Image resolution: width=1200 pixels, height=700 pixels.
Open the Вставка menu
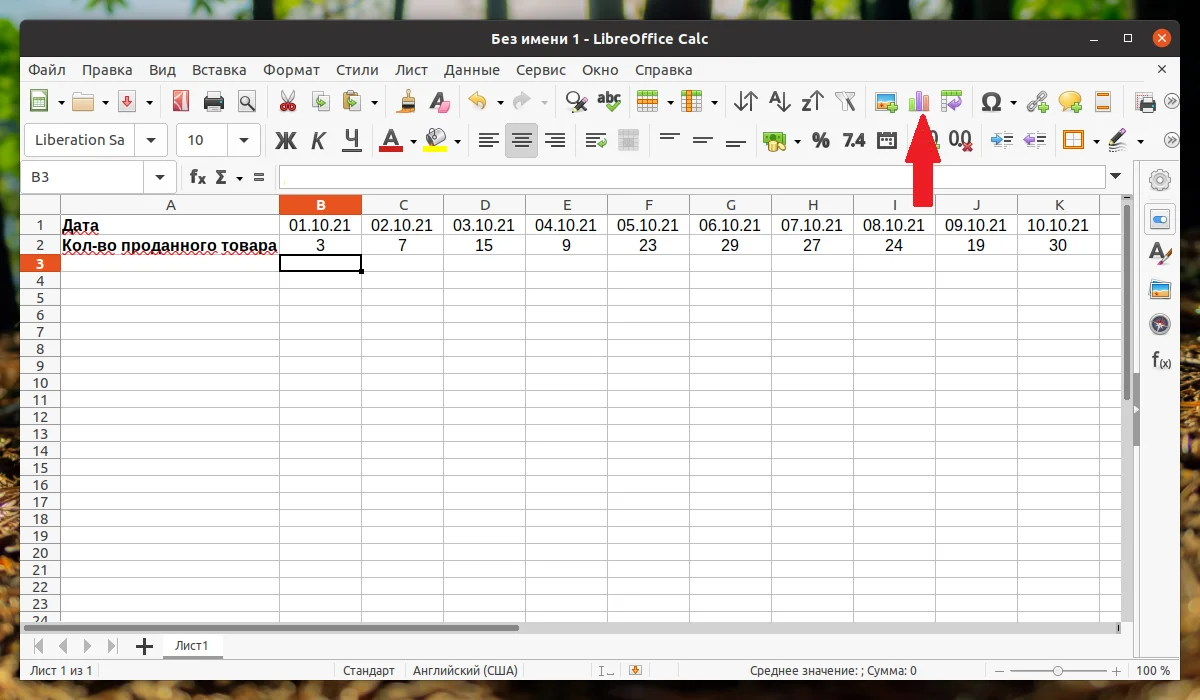coord(219,70)
